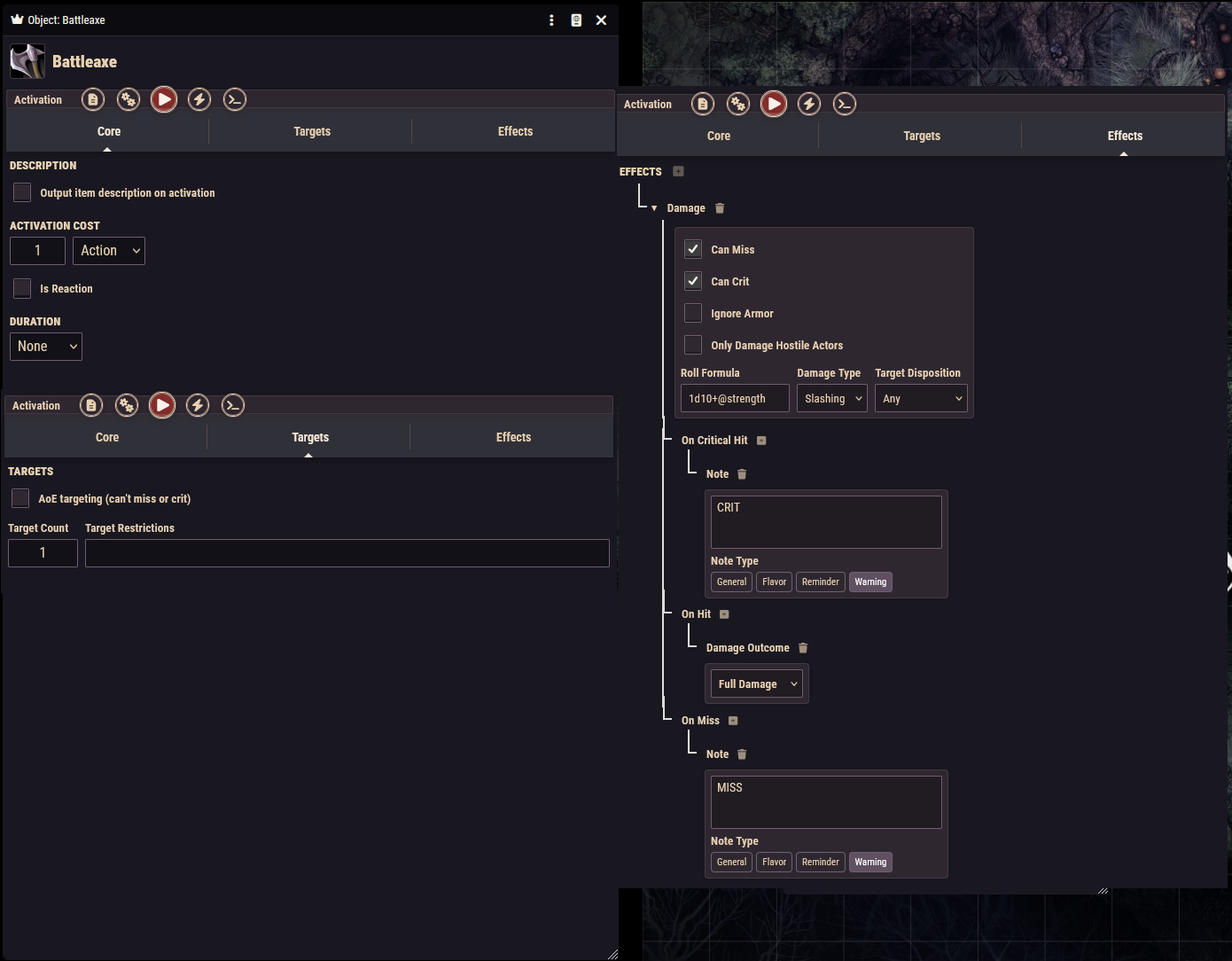Image resolution: width=1232 pixels, height=961 pixels.
Task: Click red play icon in lower-left Activation bar
Action: click(162, 405)
